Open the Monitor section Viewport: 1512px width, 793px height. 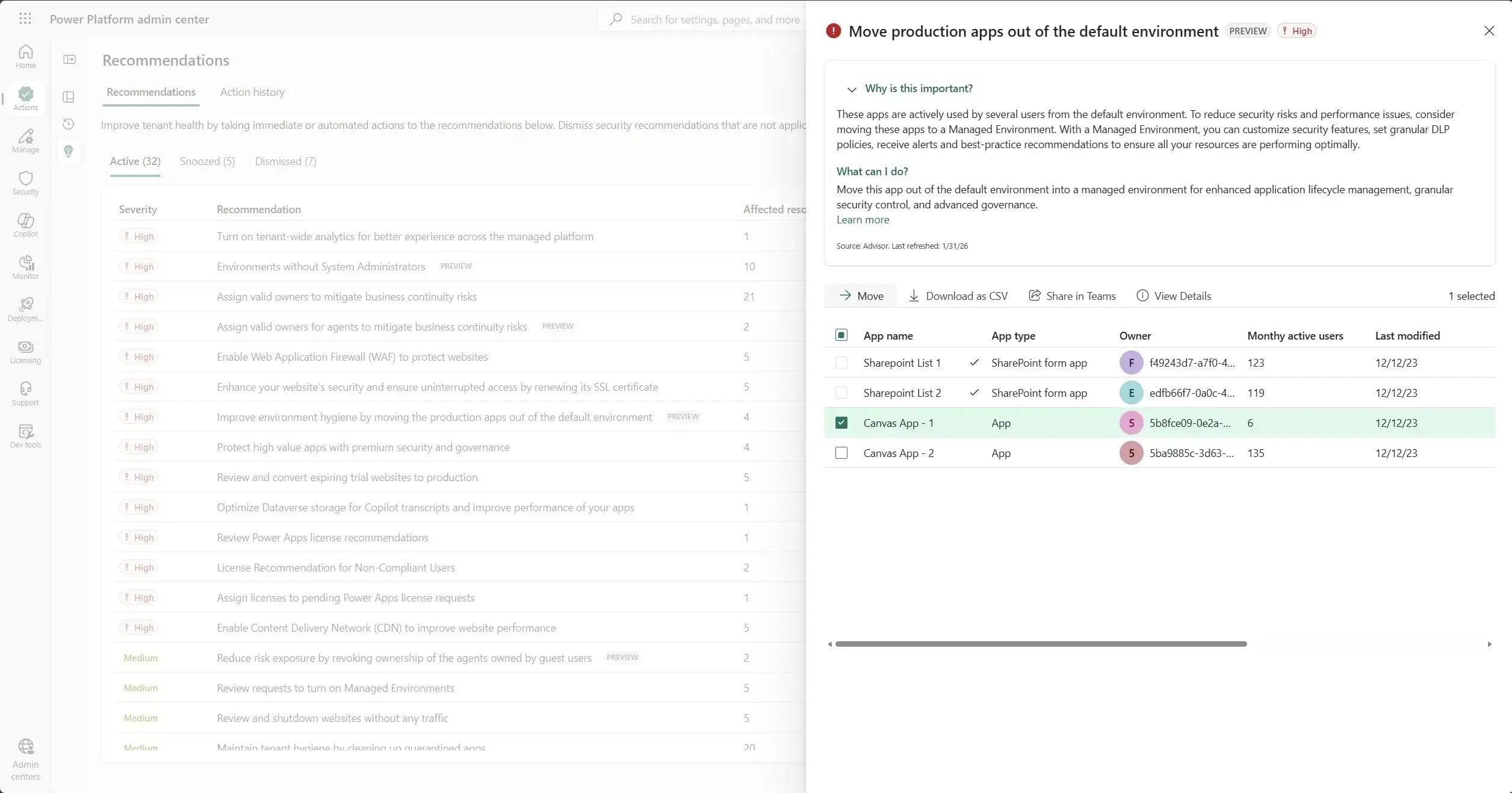(25, 267)
